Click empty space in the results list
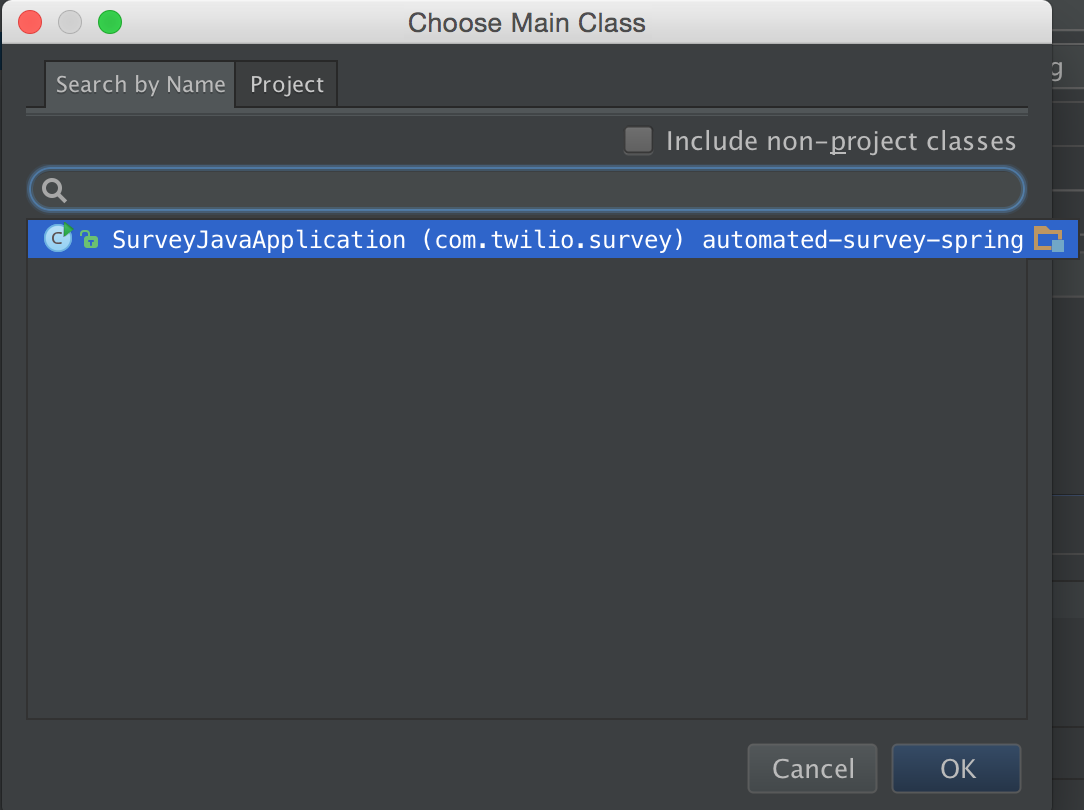The width and height of the screenshot is (1084, 810). pos(526,487)
